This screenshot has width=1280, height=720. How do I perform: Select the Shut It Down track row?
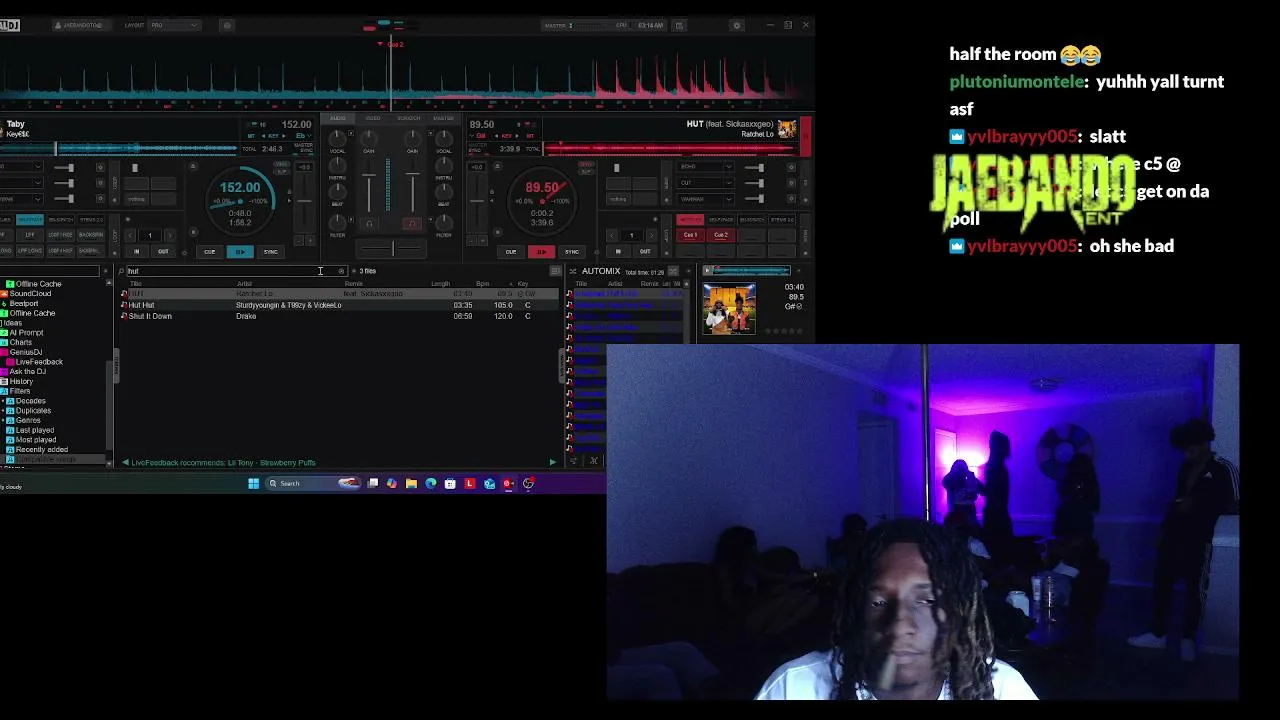339,316
